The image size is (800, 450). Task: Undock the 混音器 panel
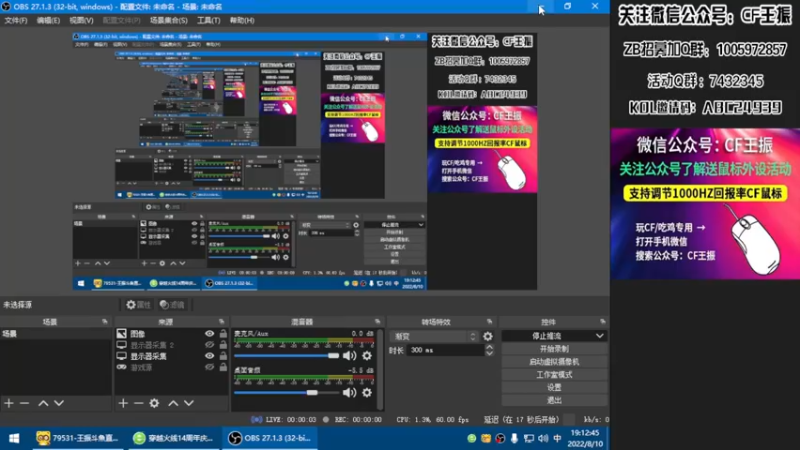378,321
